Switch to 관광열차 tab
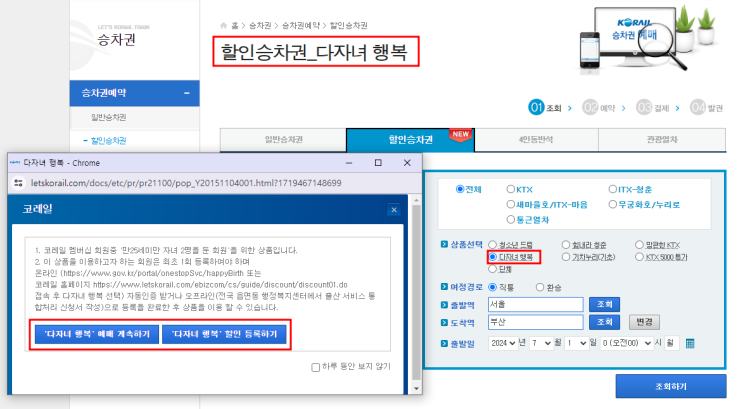This screenshot has width=743, height=409. pos(662,140)
